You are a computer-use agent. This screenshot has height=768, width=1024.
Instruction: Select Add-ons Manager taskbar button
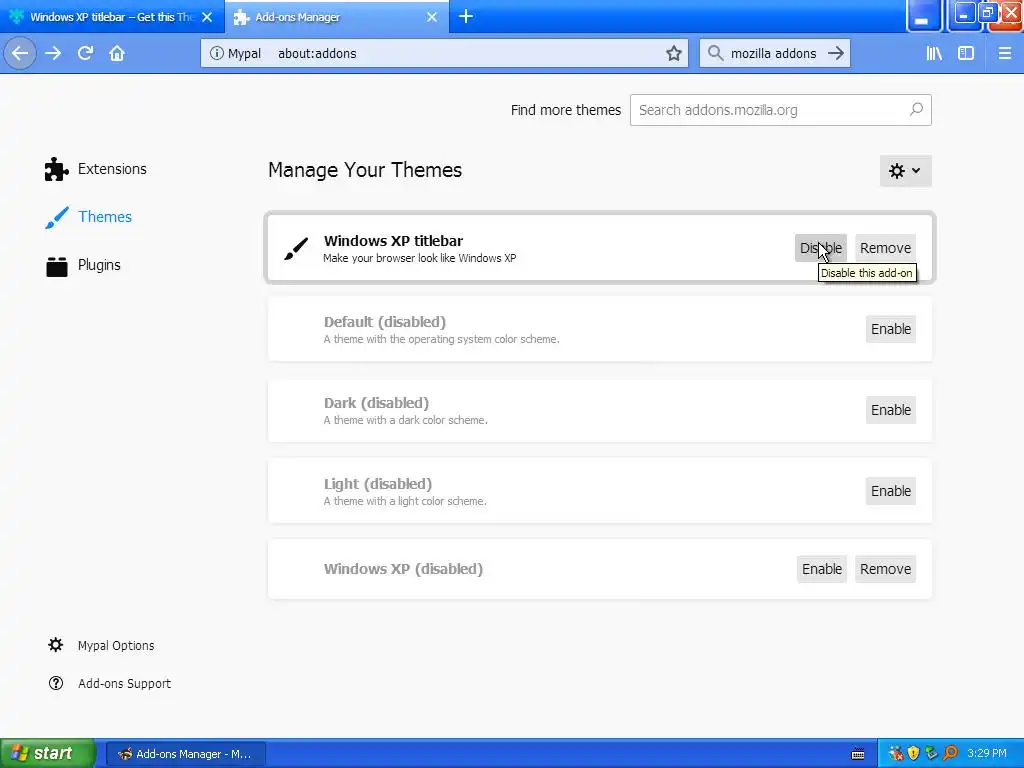[185, 754]
